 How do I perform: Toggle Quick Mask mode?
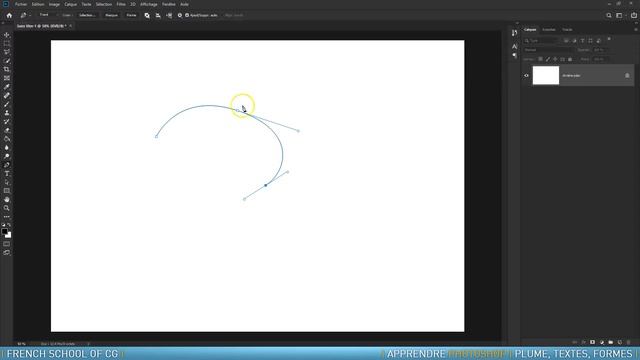pyautogui.click(x=7, y=244)
